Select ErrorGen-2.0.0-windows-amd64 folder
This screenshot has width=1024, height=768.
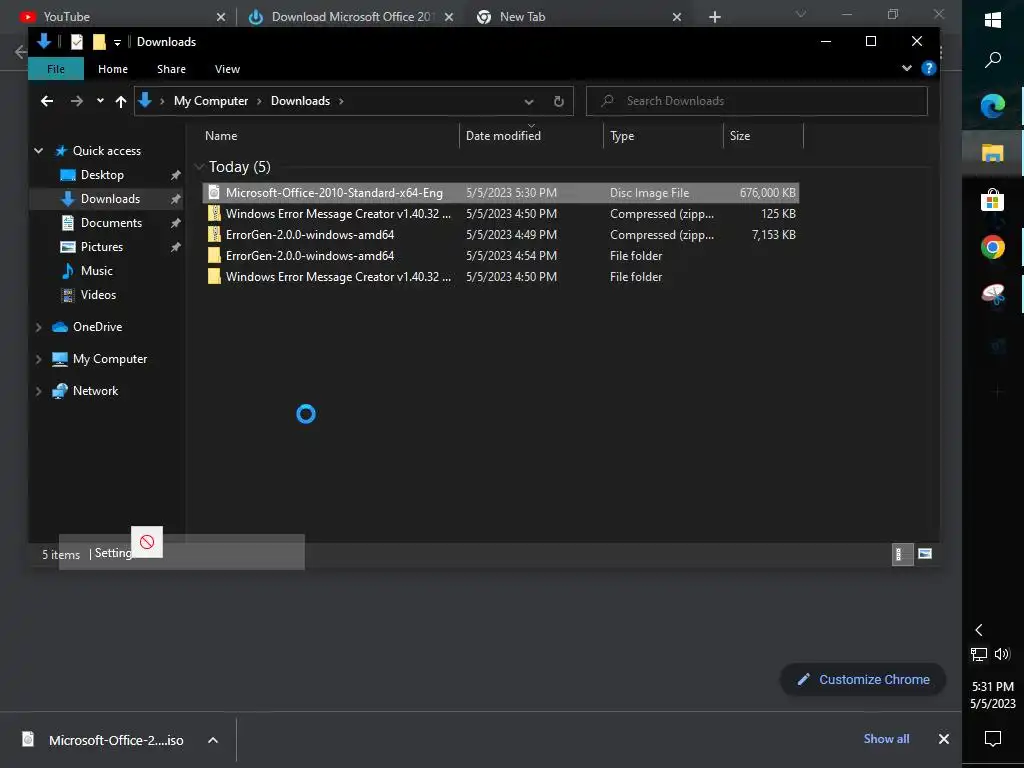click(500, 255)
